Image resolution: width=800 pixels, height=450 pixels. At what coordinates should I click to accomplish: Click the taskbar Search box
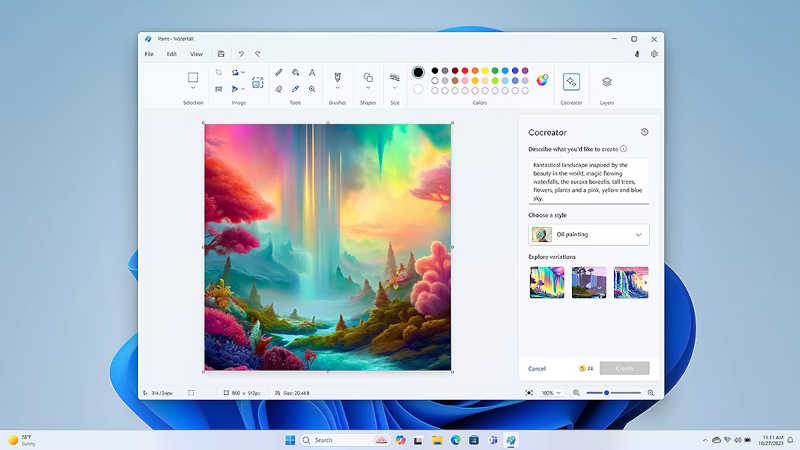pyautogui.click(x=344, y=440)
